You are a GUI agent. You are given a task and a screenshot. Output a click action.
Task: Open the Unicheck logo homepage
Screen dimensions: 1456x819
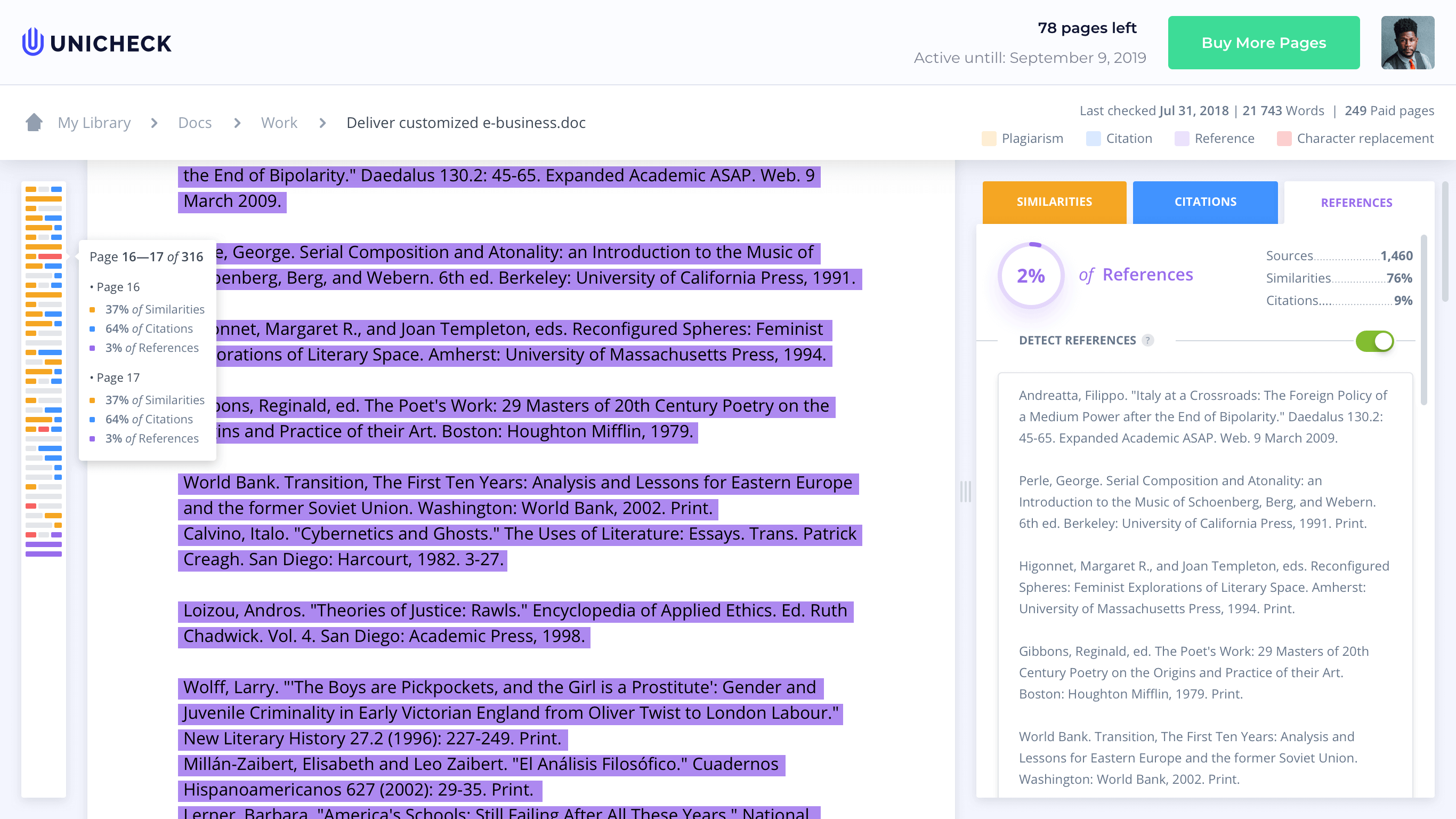96,43
